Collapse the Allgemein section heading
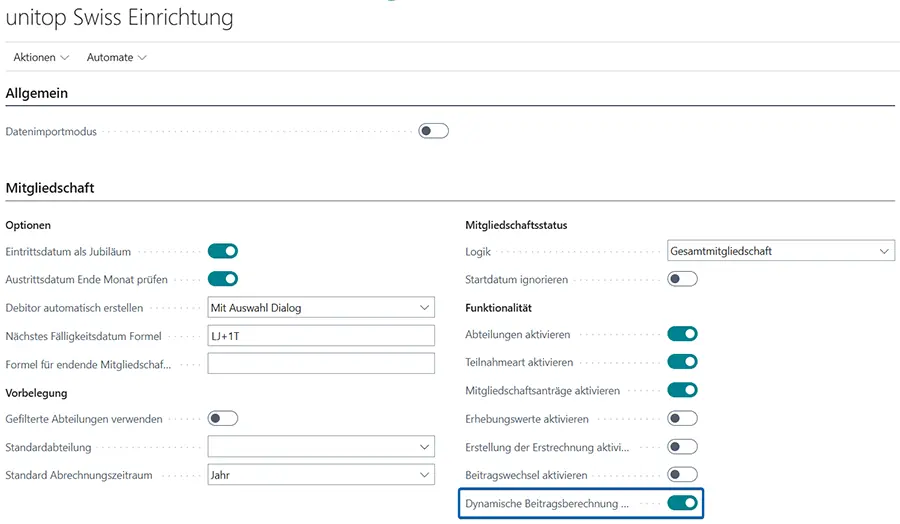This screenshot has height=524, width=900. pos(37,93)
